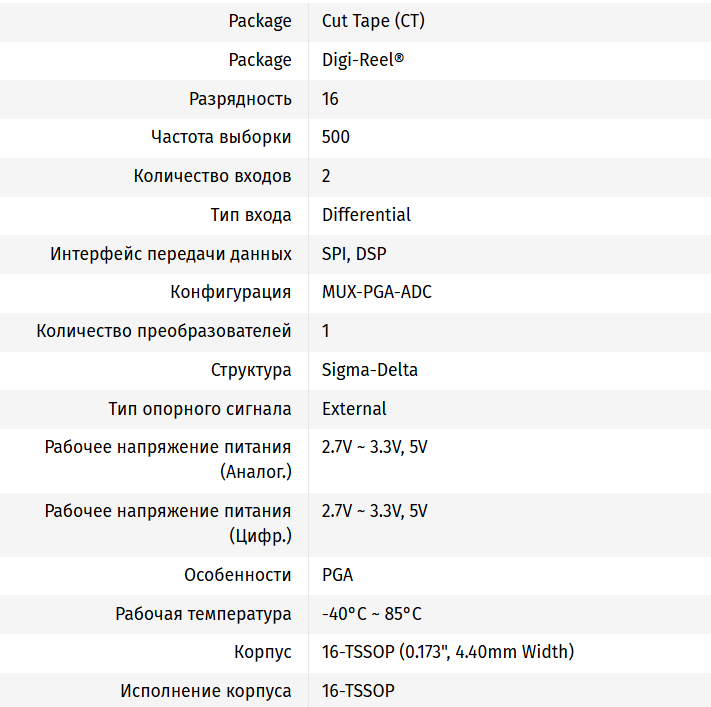Select the '-40°C ~ 85°C' temperature value
This screenshot has width=711, height=707.
372,614
